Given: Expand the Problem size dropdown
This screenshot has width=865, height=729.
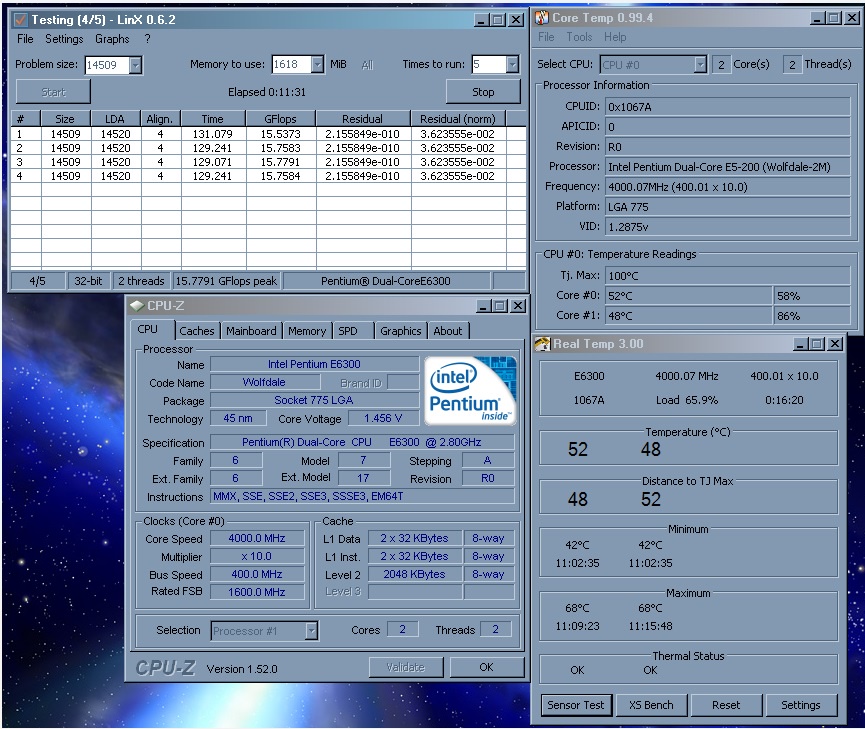Looking at the screenshot, I should [136, 65].
